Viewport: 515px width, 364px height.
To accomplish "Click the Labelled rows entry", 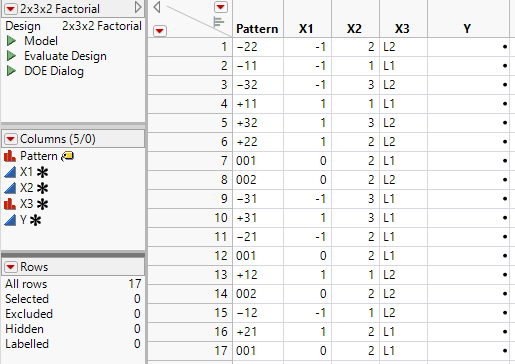I will tap(73, 344).
